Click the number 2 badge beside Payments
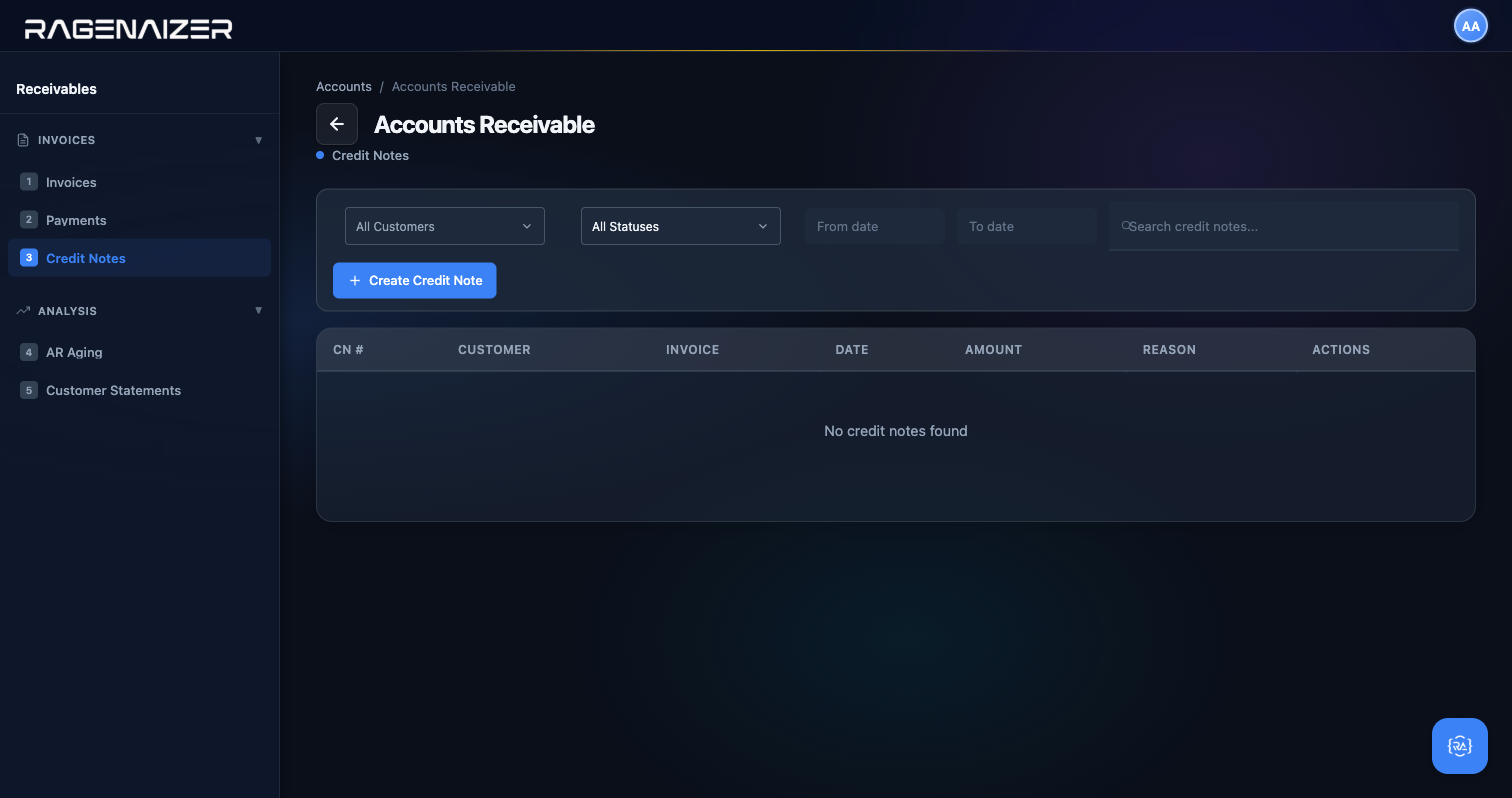Viewport: 1512px width, 798px height. tap(29, 220)
